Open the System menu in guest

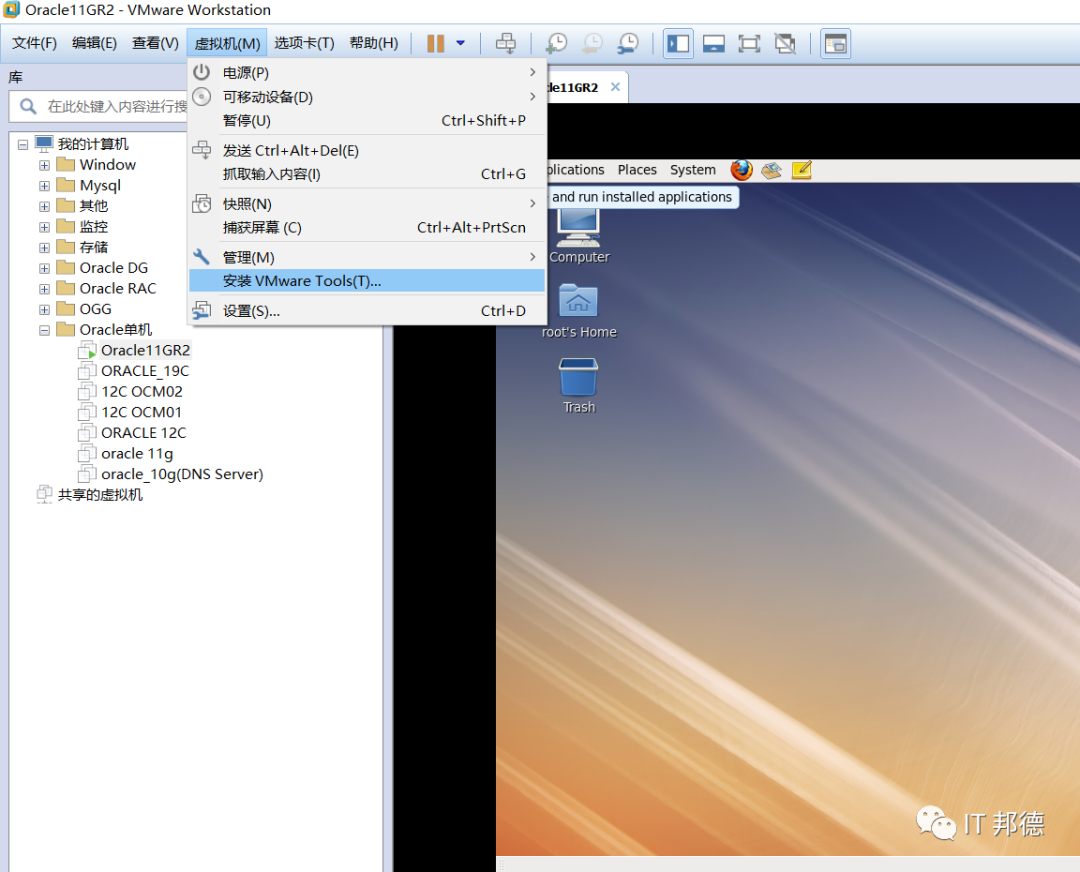pyautogui.click(x=693, y=169)
